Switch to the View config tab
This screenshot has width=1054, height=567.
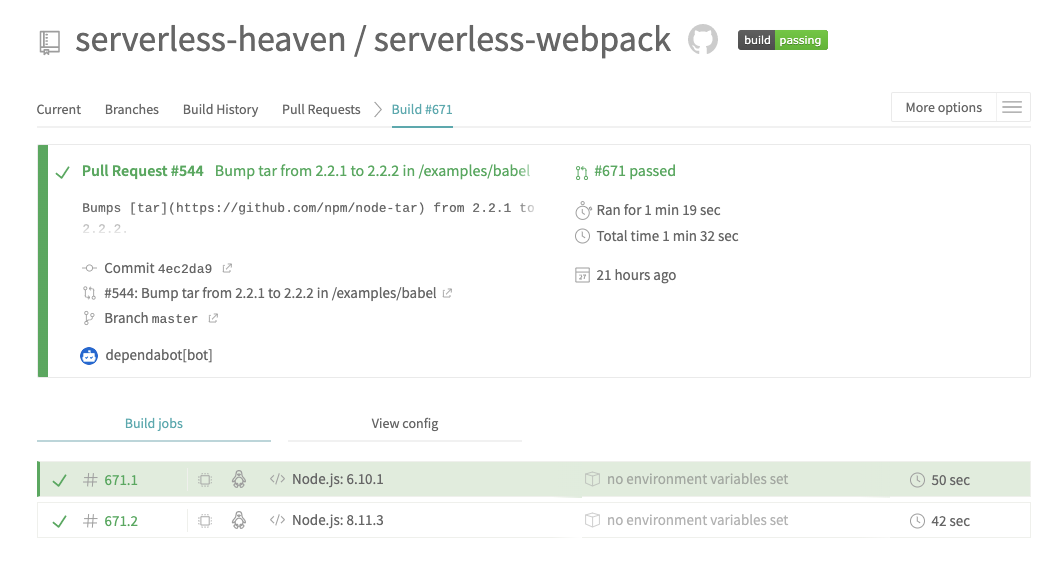click(x=405, y=424)
